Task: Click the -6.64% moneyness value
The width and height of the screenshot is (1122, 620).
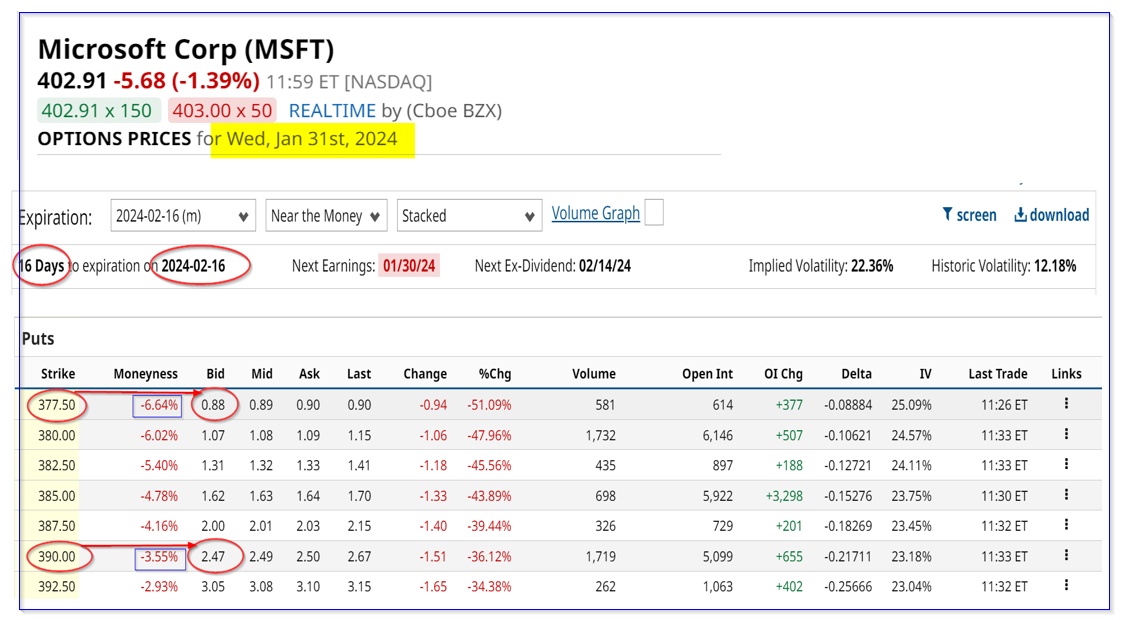Action: [158, 405]
